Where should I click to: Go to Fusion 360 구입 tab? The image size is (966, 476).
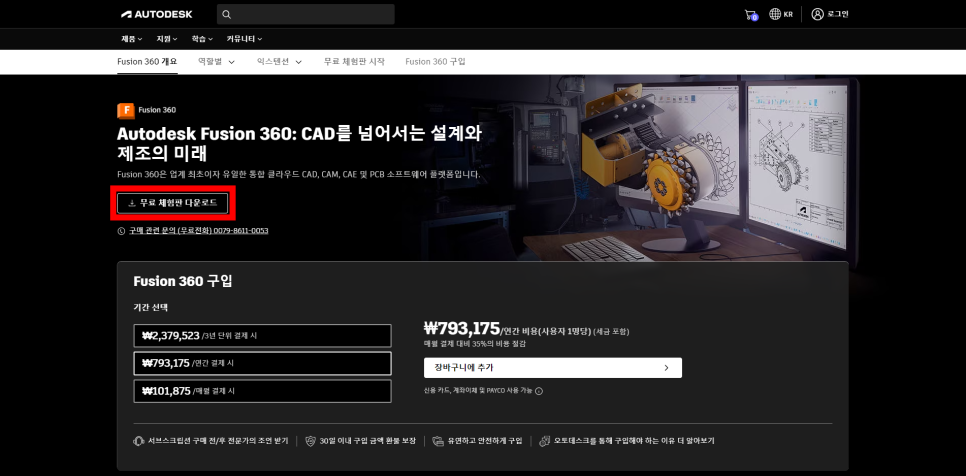pos(436,62)
